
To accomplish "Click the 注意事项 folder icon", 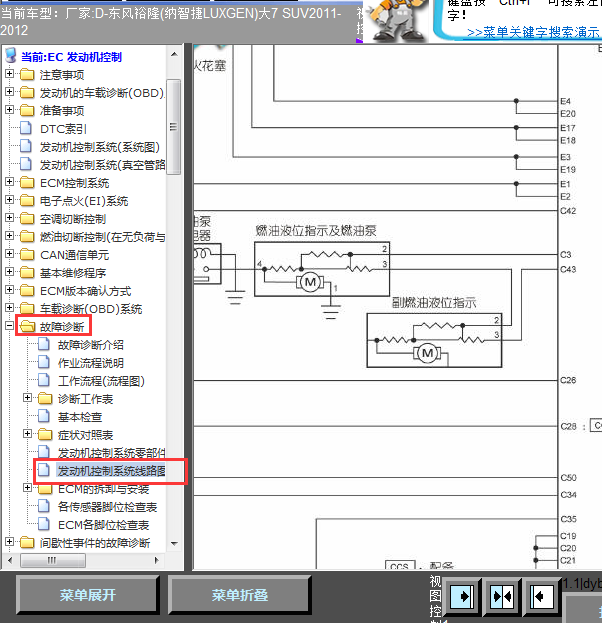I will [x=27, y=74].
